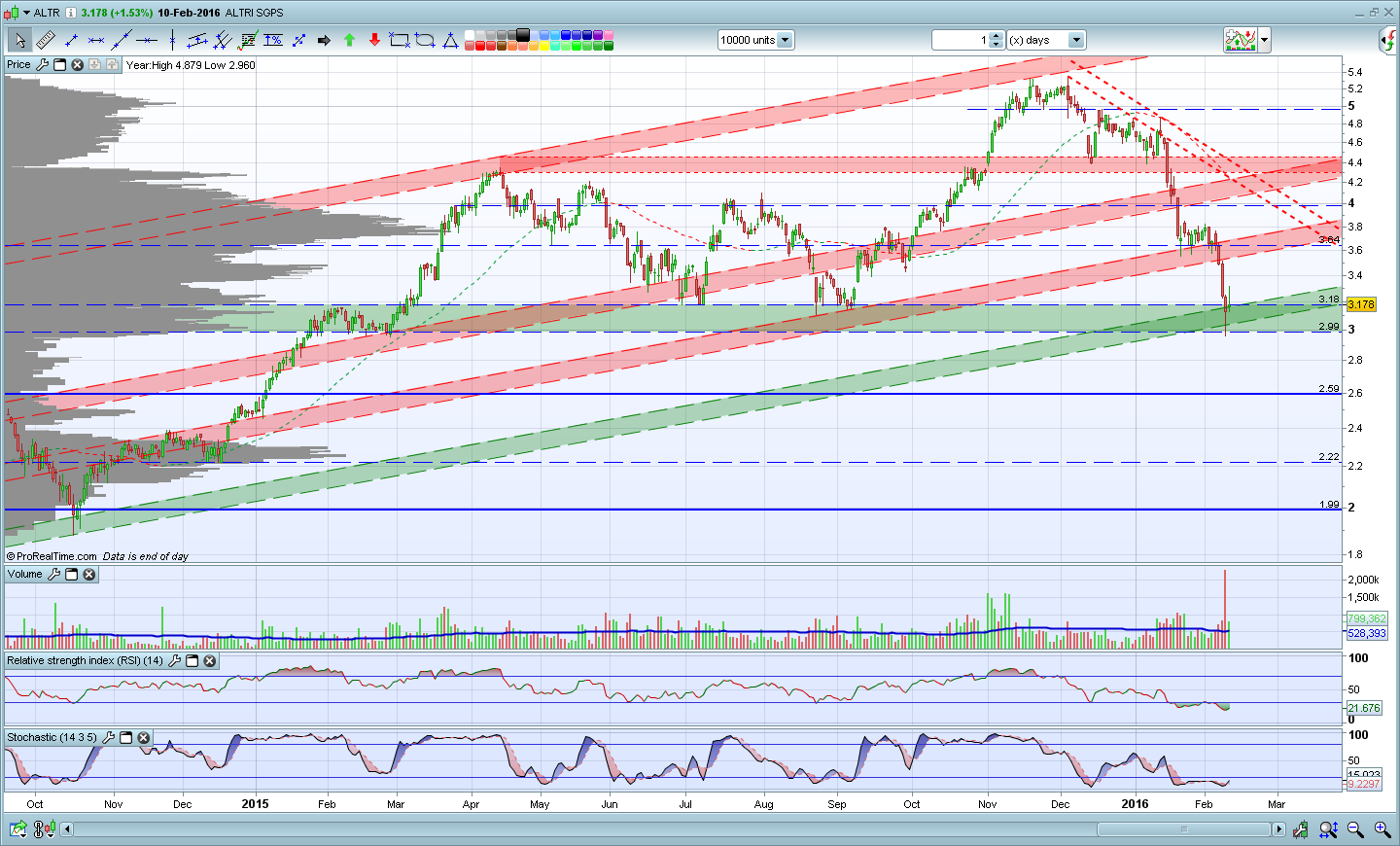Open the linked candlestick options icon

point(44,829)
